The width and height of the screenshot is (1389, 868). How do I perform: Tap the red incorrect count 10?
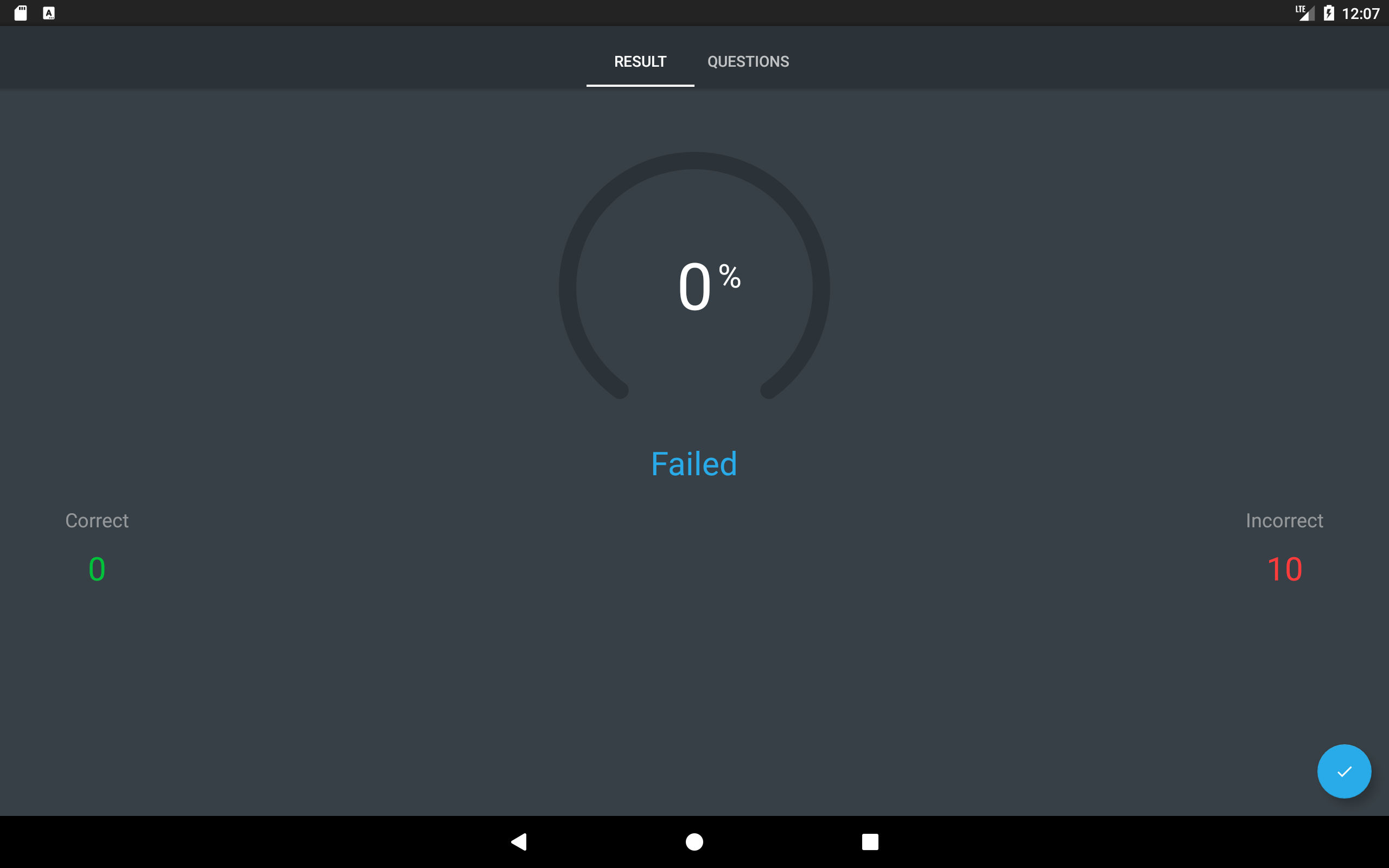coord(1284,569)
